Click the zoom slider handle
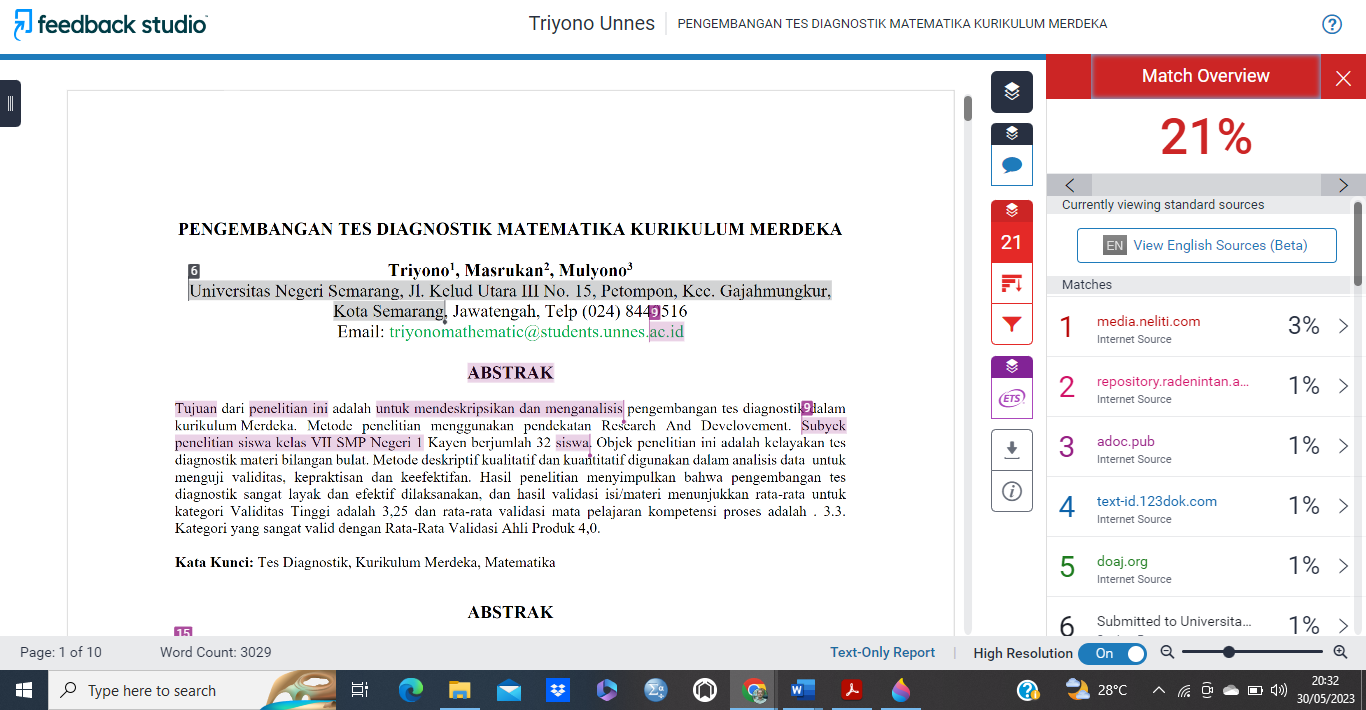Viewport: 1366px width, 710px height. coord(1228,652)
